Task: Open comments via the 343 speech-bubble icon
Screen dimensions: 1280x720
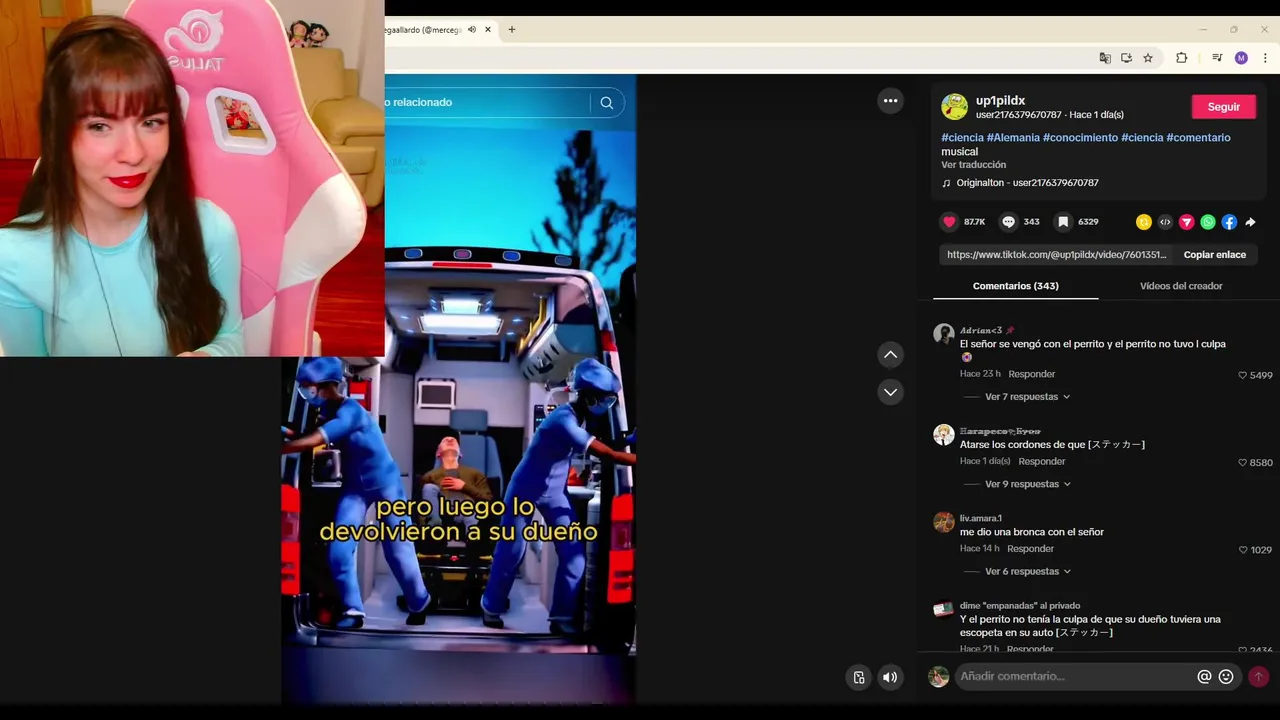Action: pyautogui.click(x=1009, y=222)
